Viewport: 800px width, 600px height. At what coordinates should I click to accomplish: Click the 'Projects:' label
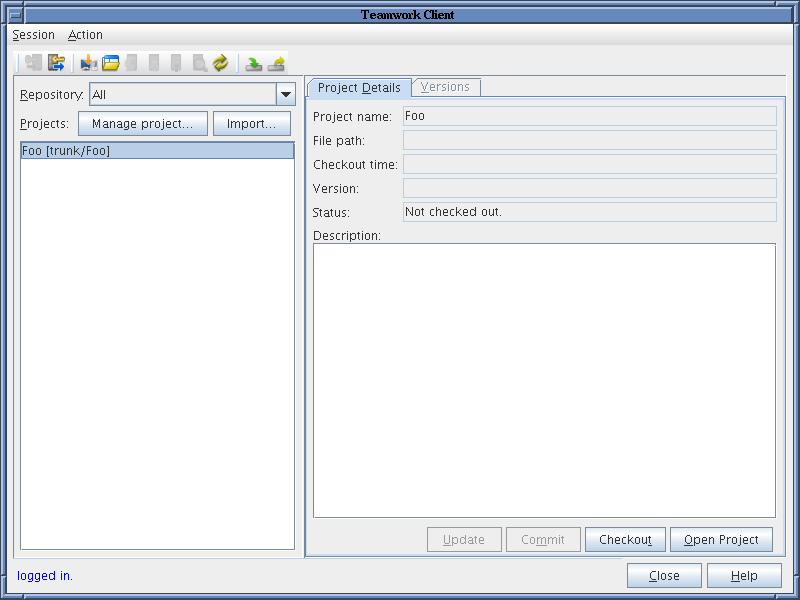pos(44,124)
